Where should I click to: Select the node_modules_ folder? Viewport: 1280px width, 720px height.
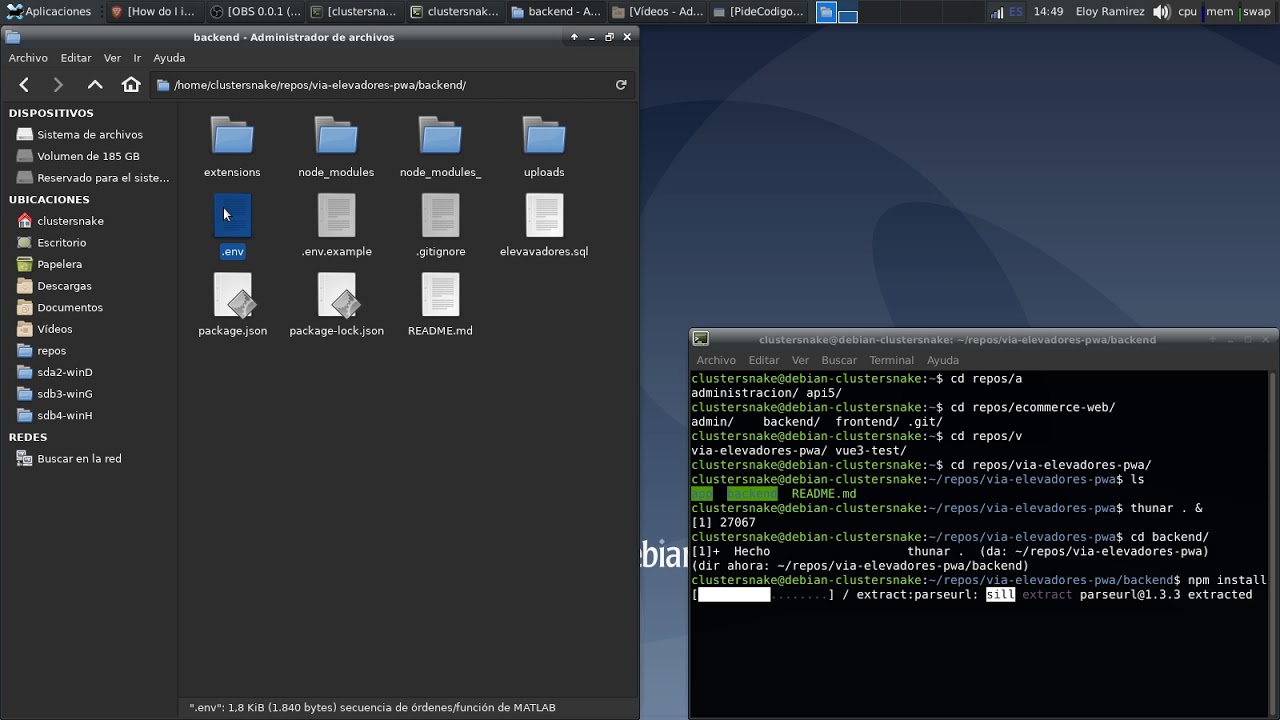pos(440,146)
